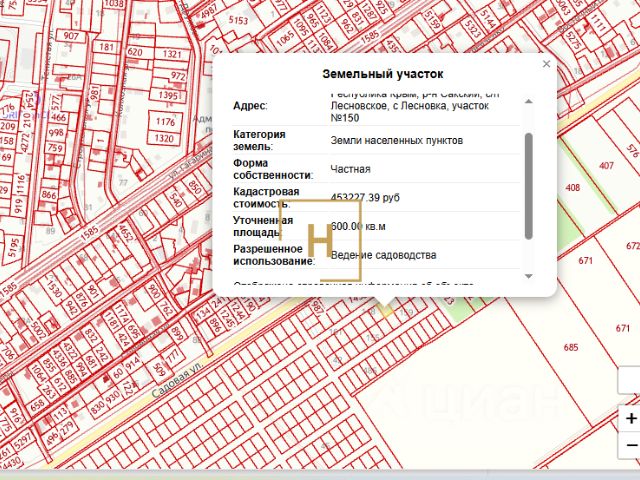Viewport: 640px width, 480px height.
Task: Select the highlighted yellow parcel under the popup pointer
Action: click(x=387, y=312)
